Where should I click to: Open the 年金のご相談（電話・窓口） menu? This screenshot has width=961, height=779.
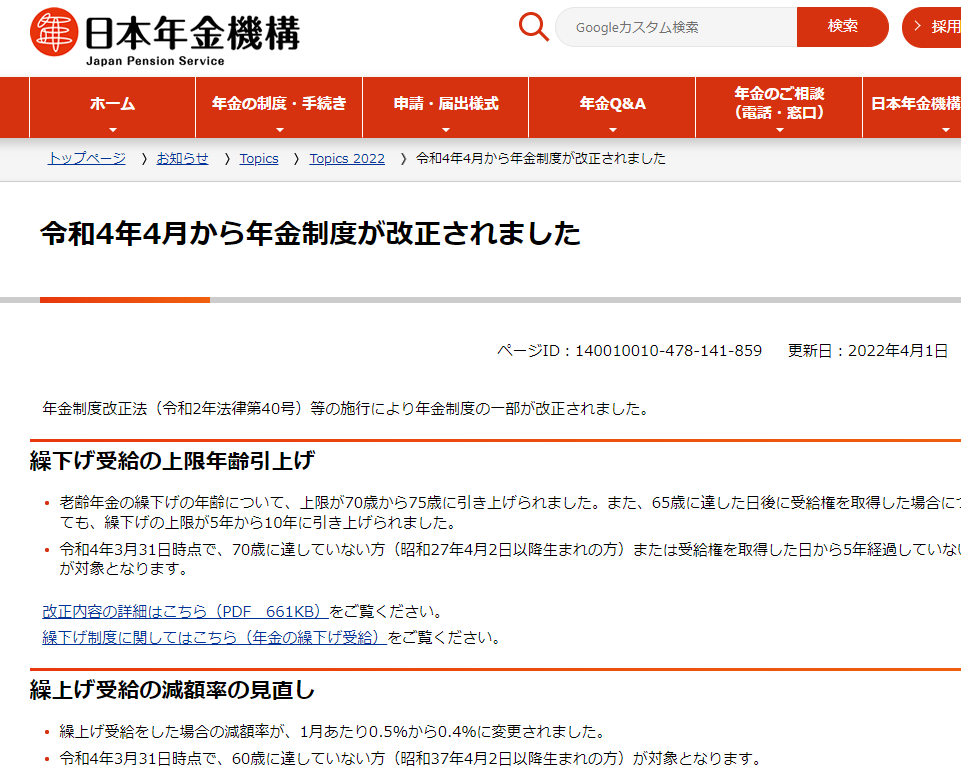[779, 107]
